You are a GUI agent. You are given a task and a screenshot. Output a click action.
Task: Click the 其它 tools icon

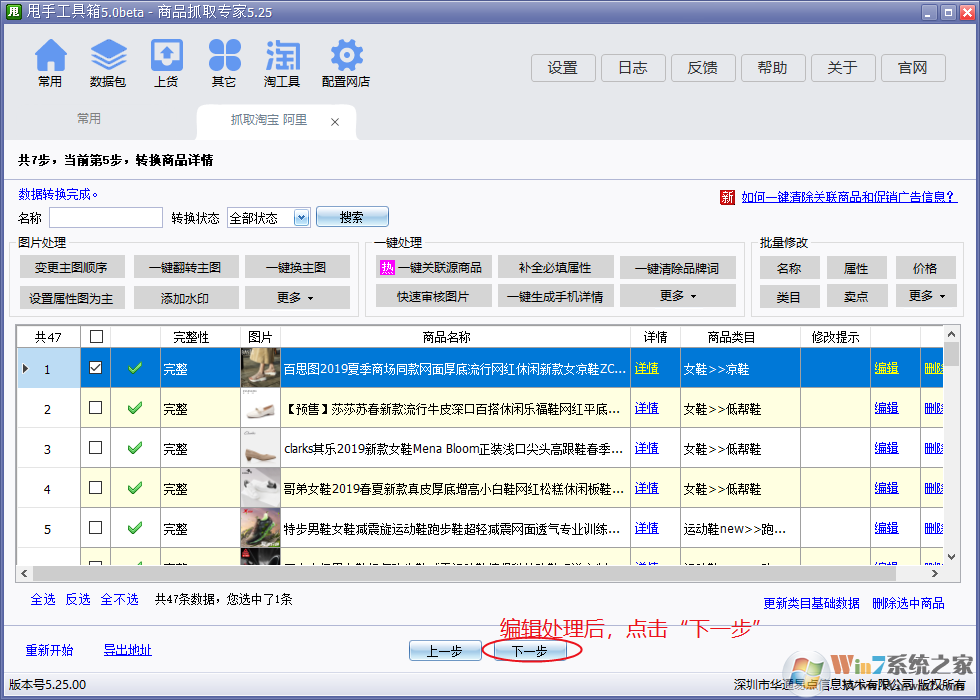[x=224, y=61]
